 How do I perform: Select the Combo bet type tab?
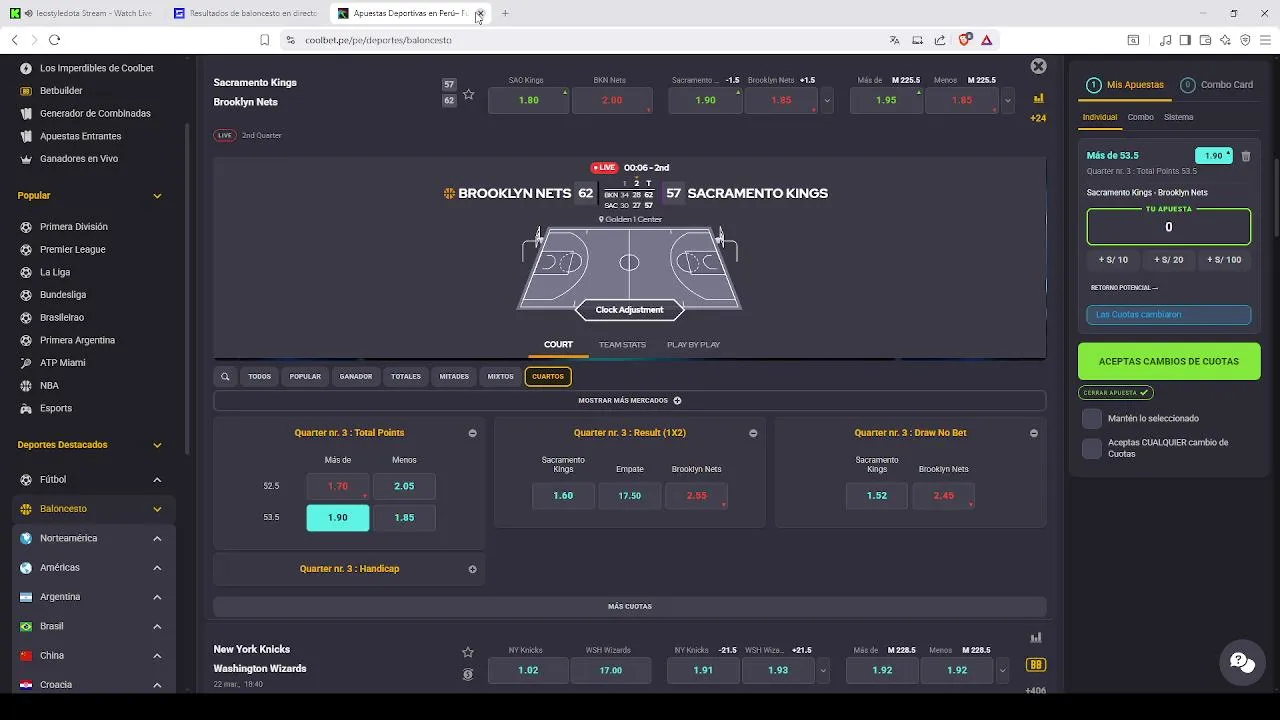tap(1140, 117)
